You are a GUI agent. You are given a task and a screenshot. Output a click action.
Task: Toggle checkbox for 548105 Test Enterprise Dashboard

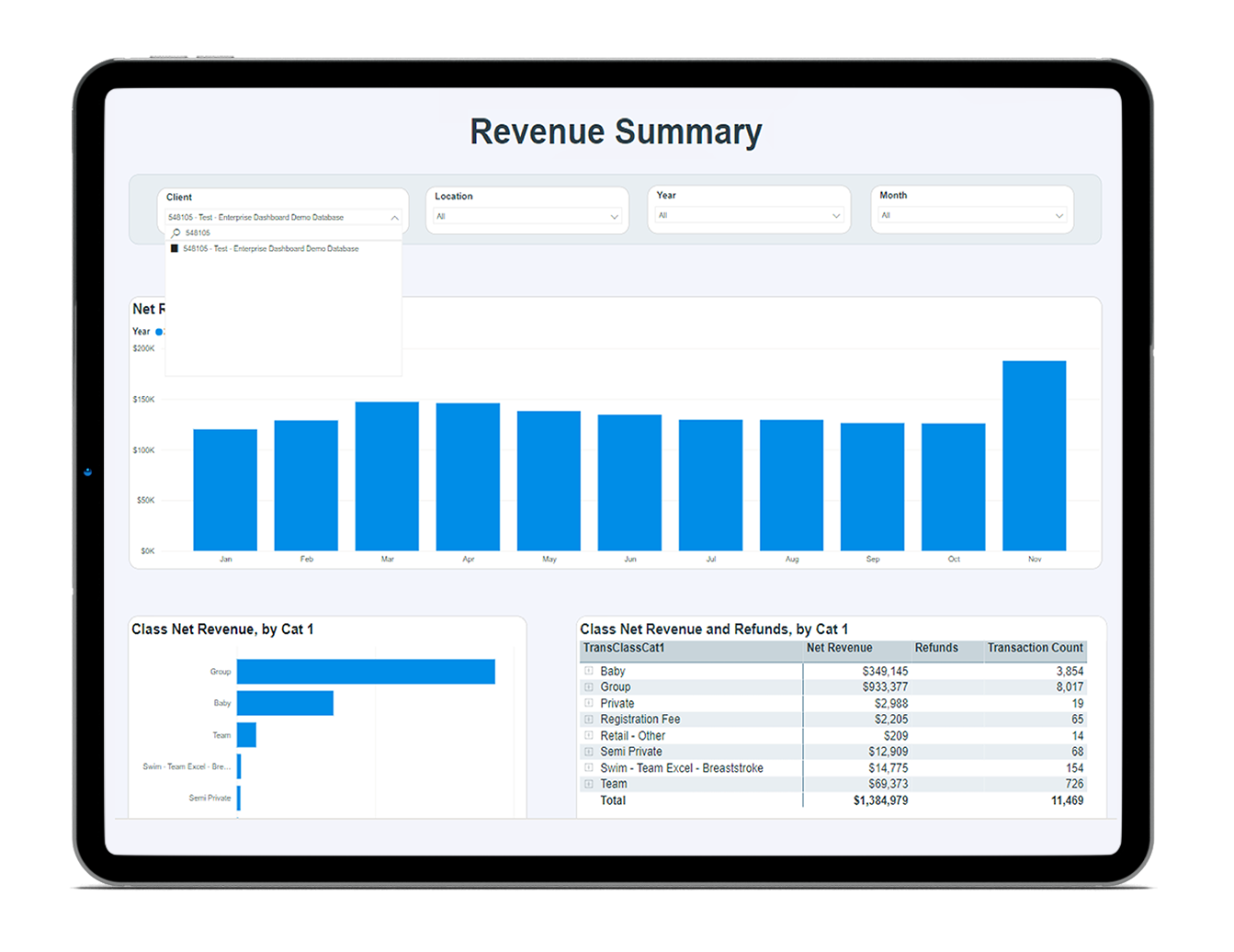(175, 249)
